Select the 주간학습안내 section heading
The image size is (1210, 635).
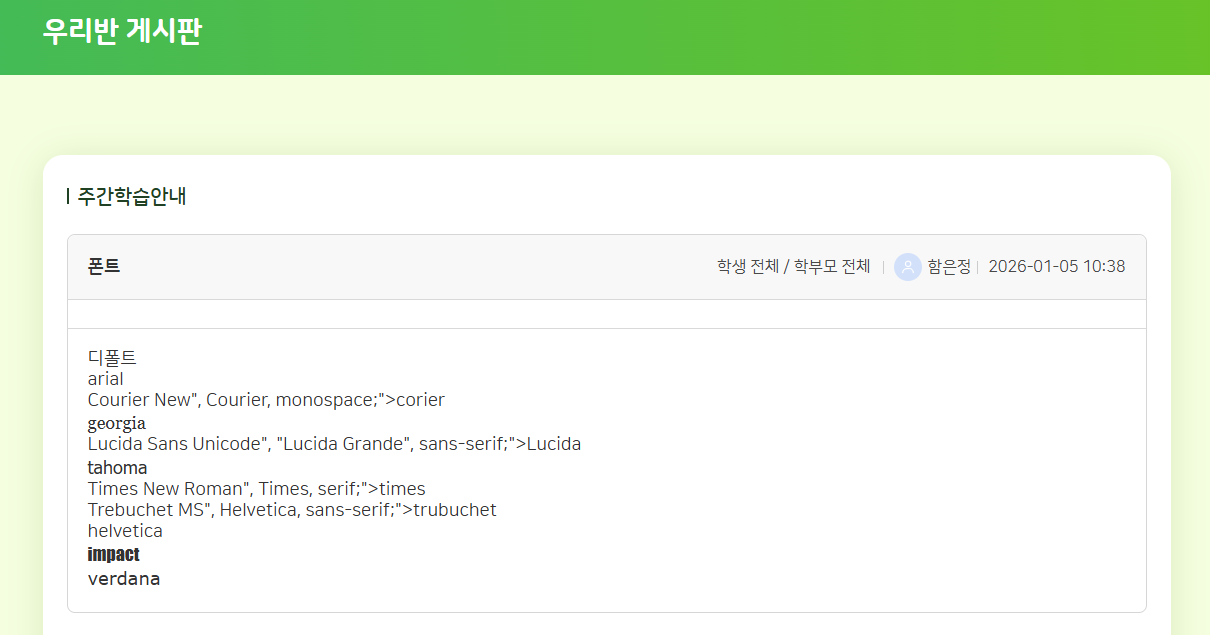click(132, 196)
